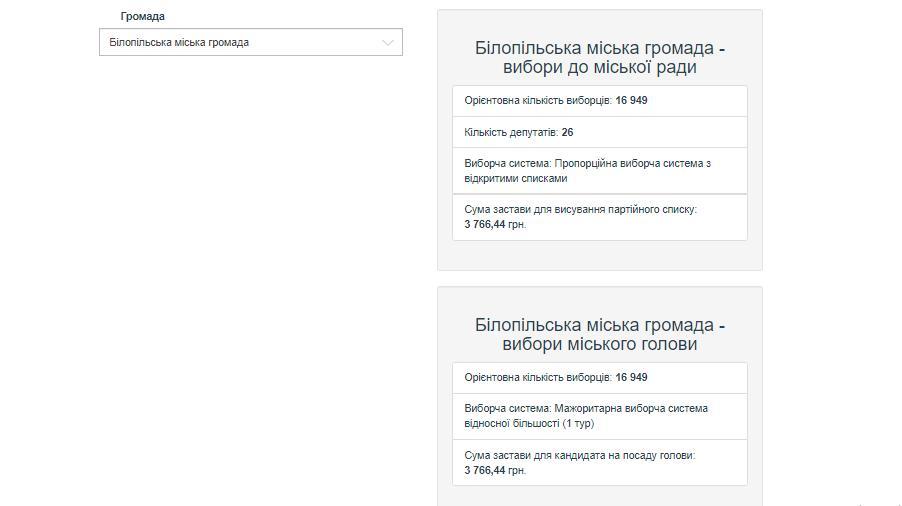Click value 16 949 in council card

tap(631, 101)
